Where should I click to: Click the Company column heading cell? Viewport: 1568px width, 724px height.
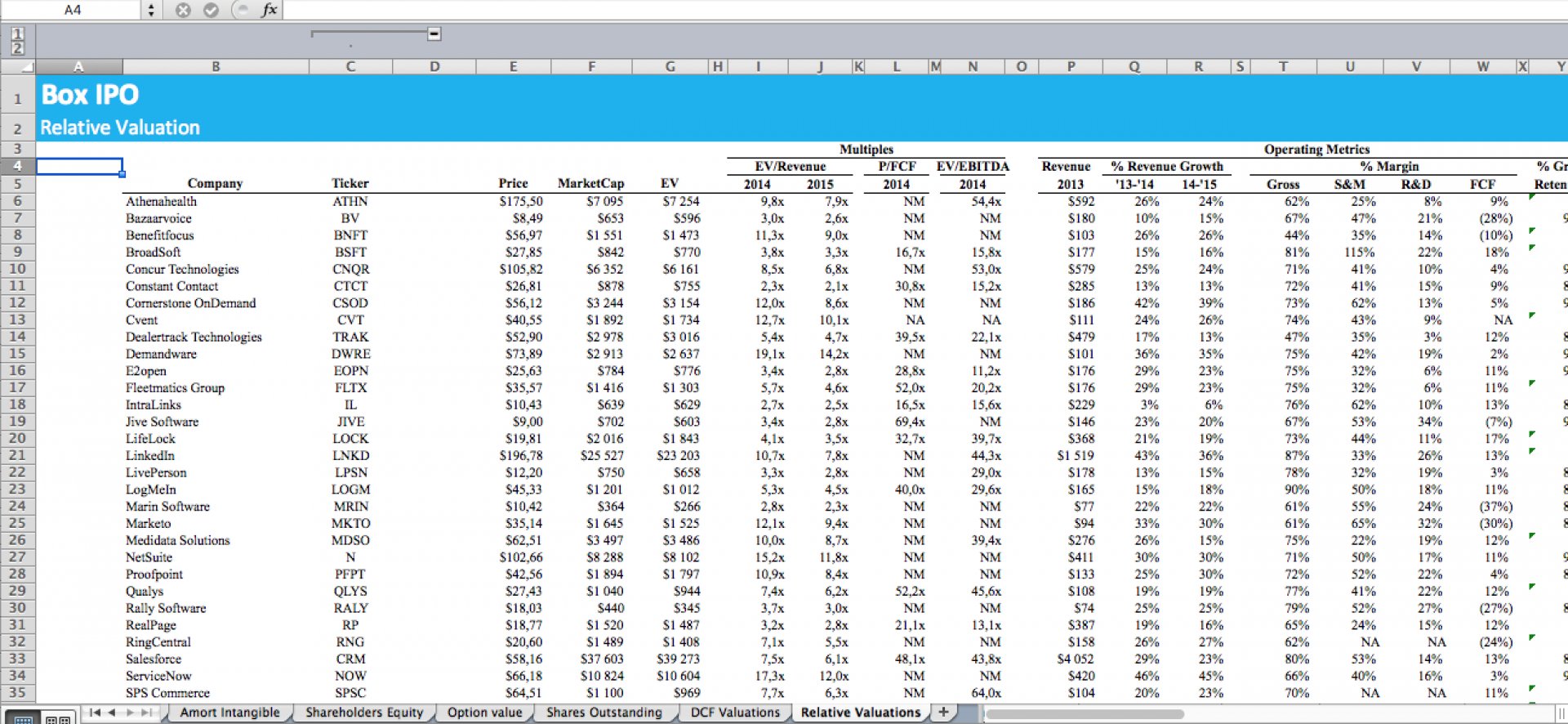(215, 184)
